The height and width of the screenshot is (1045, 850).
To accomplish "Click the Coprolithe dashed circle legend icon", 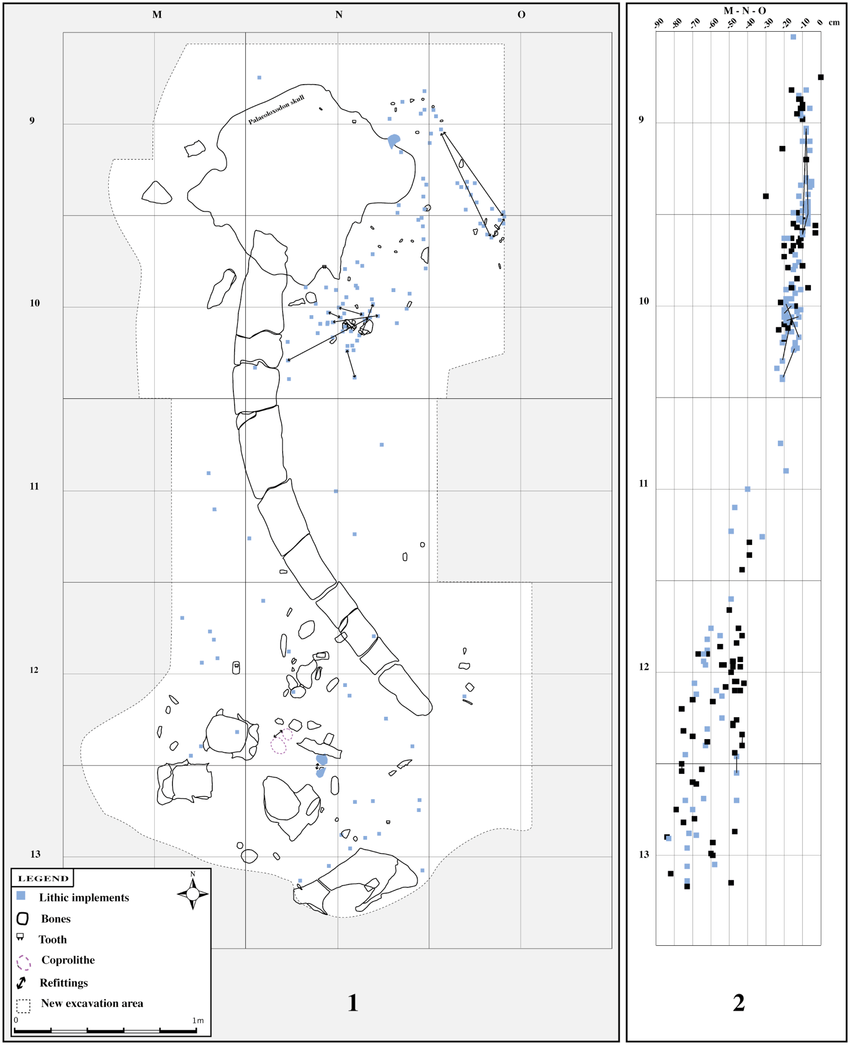I will [x=24, y=962].
